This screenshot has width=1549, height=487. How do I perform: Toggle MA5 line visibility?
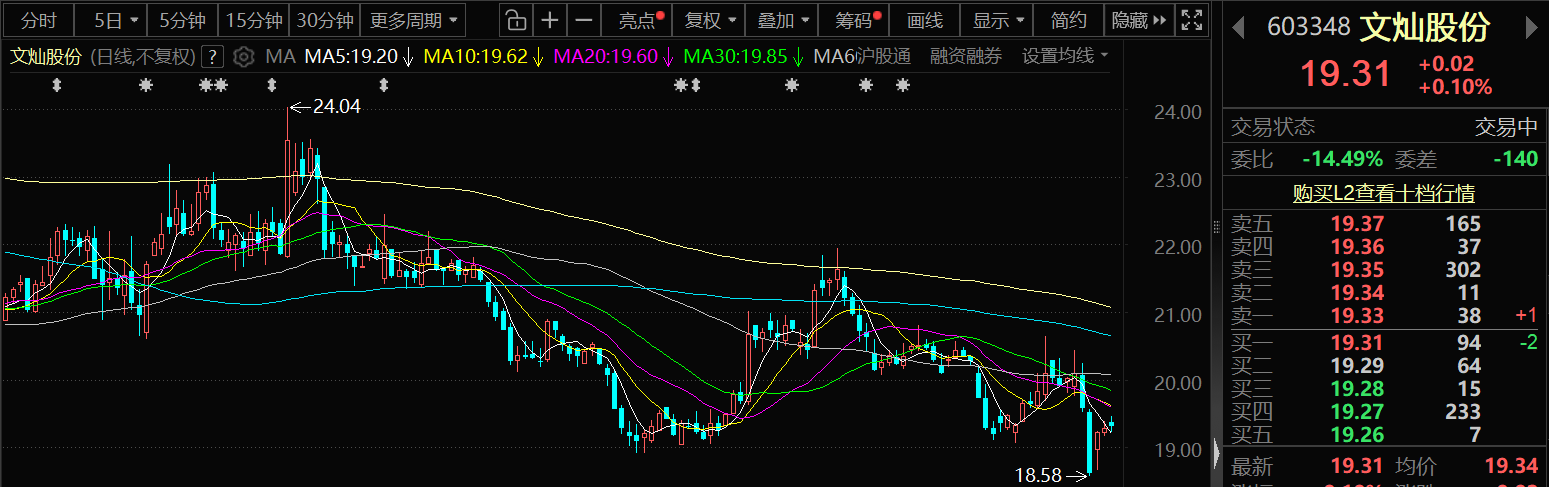[x=359, y=56]
